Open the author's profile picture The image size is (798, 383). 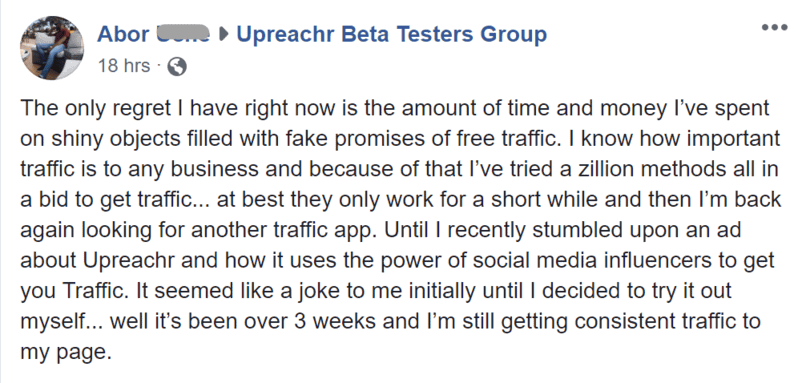click(52, 48)
